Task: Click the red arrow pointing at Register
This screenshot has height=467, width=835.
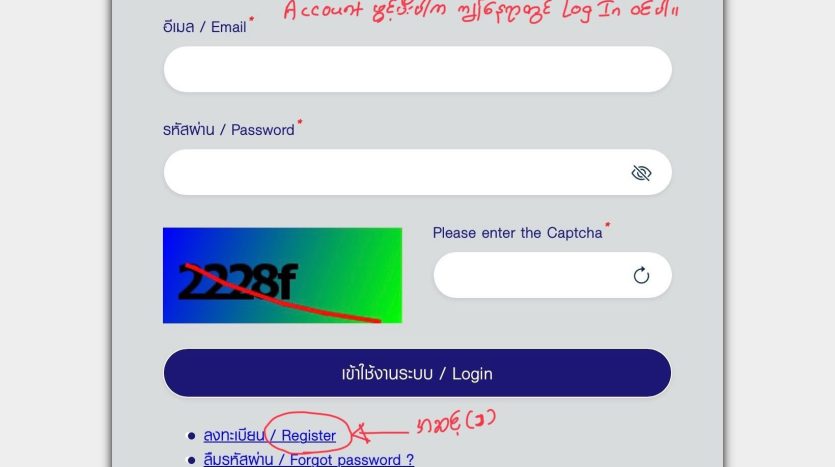Action: tap(381, 432)
